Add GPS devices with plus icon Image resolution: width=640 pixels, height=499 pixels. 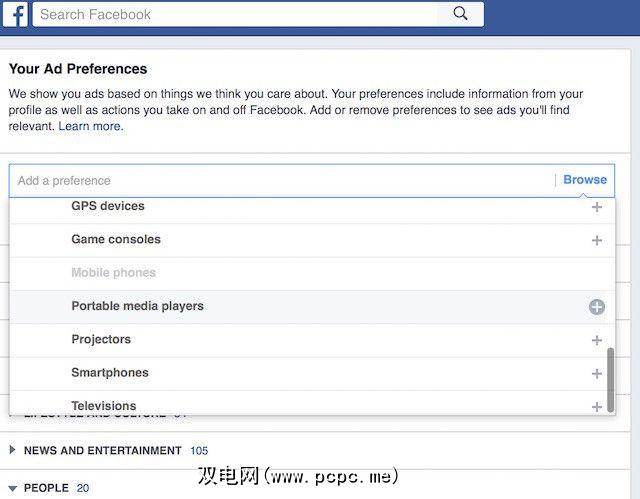click(597, 207)
